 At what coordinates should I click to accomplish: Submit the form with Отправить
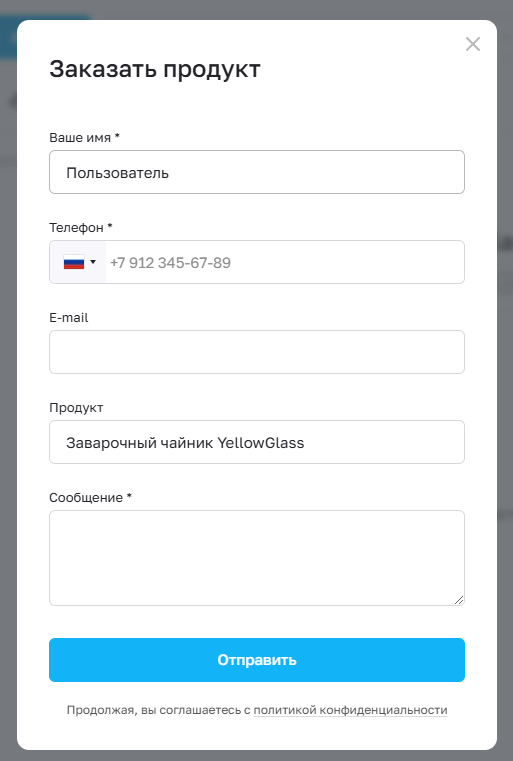coord(257,660)
